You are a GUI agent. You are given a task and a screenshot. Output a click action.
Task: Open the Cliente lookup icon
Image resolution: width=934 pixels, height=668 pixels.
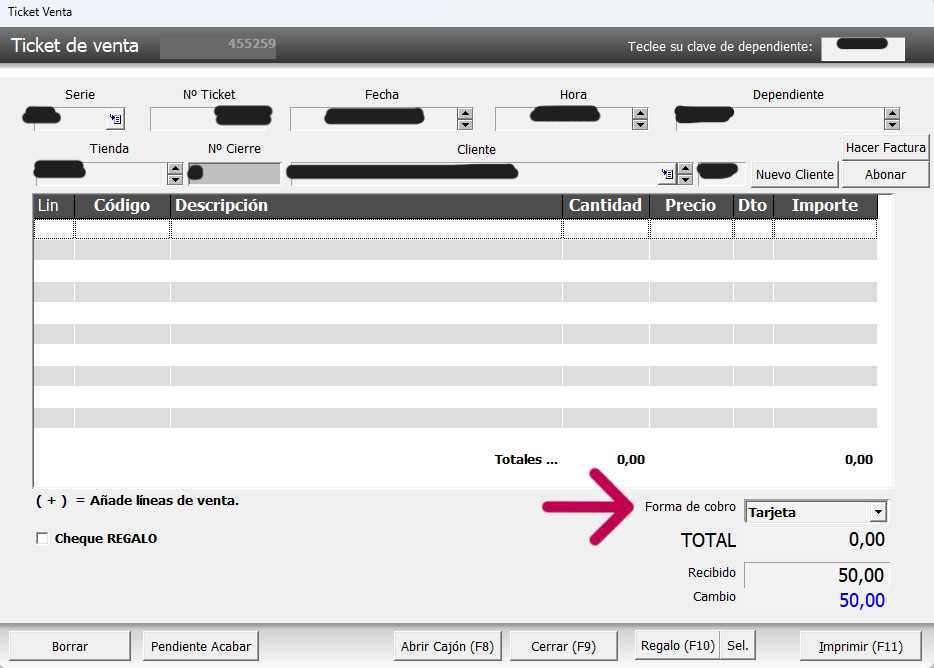(667, 174)
